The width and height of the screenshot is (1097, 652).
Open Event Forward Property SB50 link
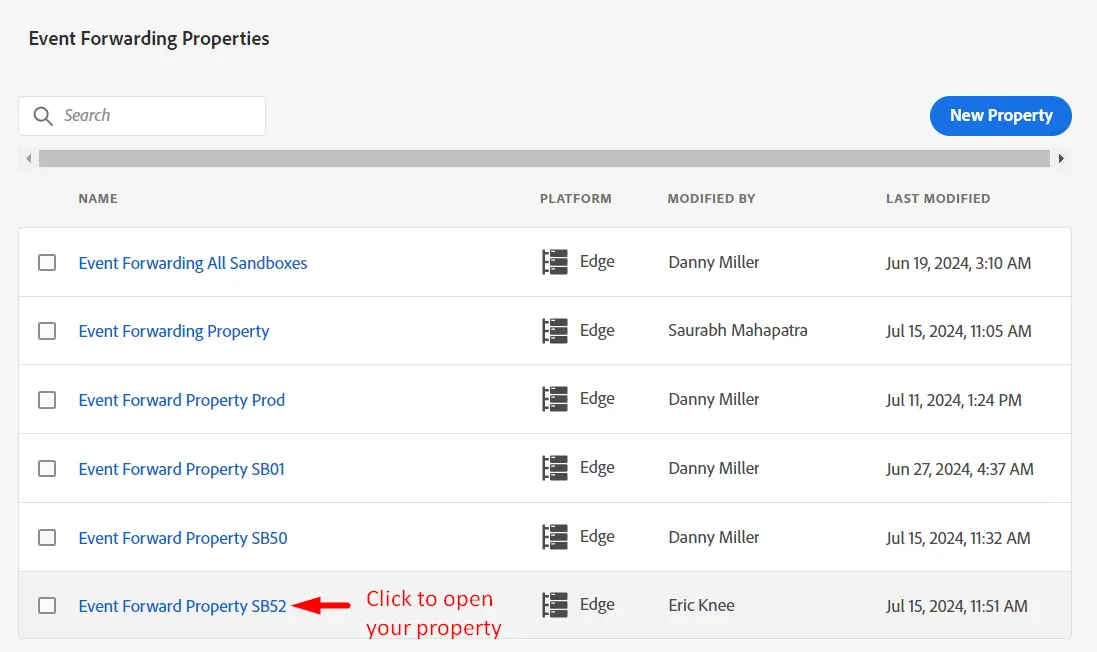pyautogui.click(x=183, y=538)
